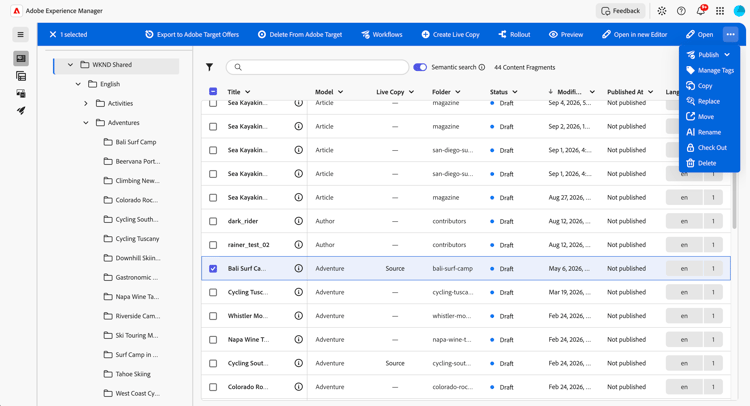
Task: Toggle the theme brightness icon
Action: tap(662, 11)
